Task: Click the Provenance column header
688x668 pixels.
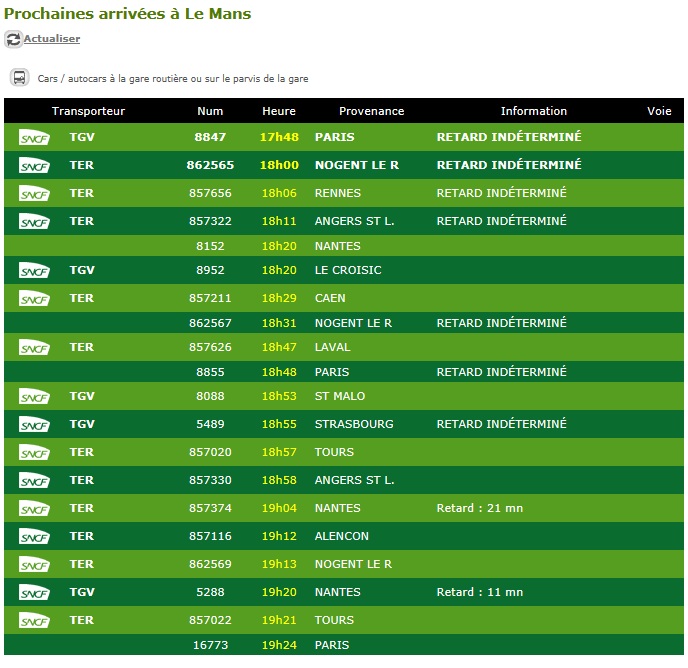Action: pyautogui.click(x=372, y=111)
